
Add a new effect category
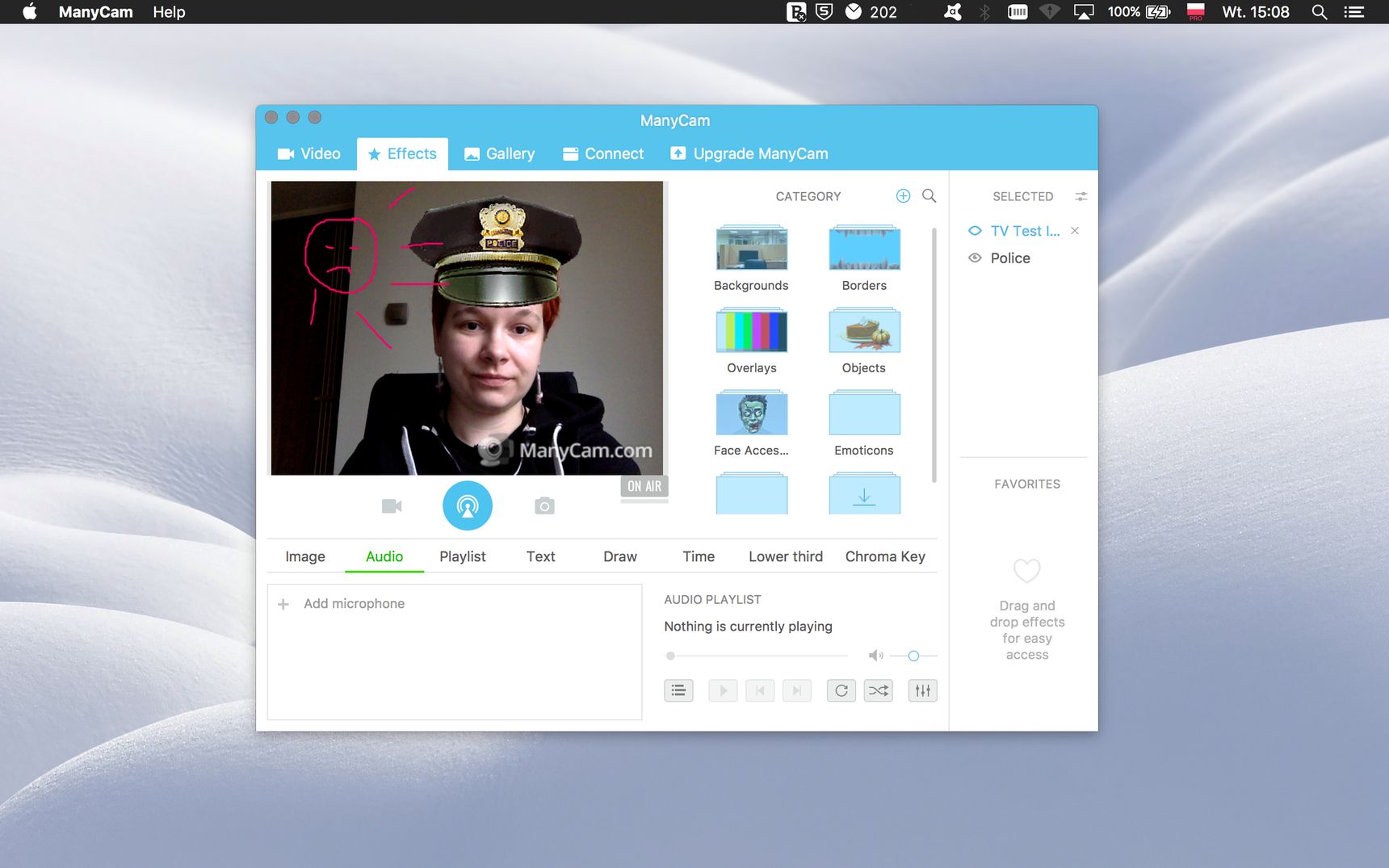[x=903, y=195]
